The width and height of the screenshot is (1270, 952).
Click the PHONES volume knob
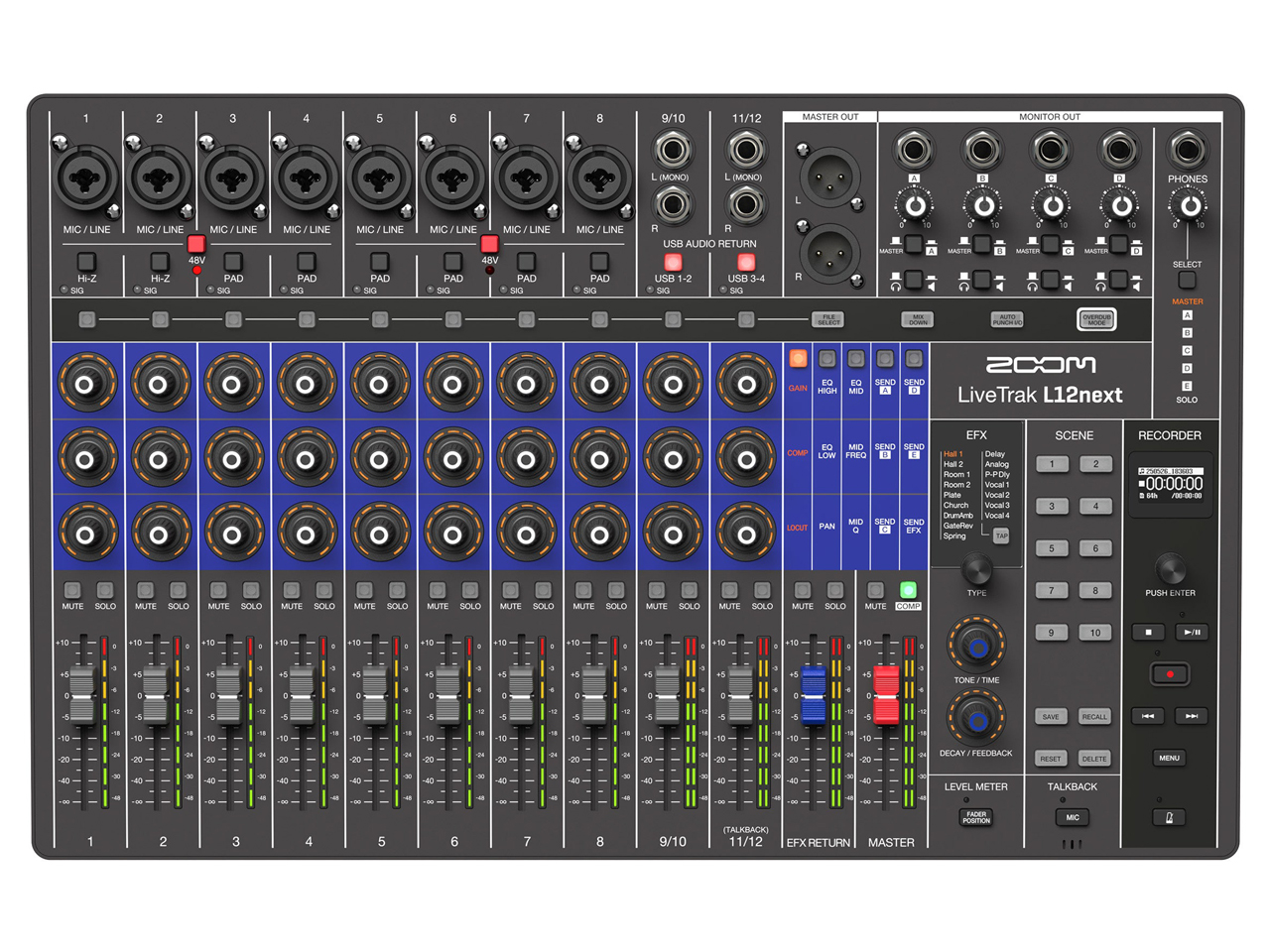[1188, 206]
